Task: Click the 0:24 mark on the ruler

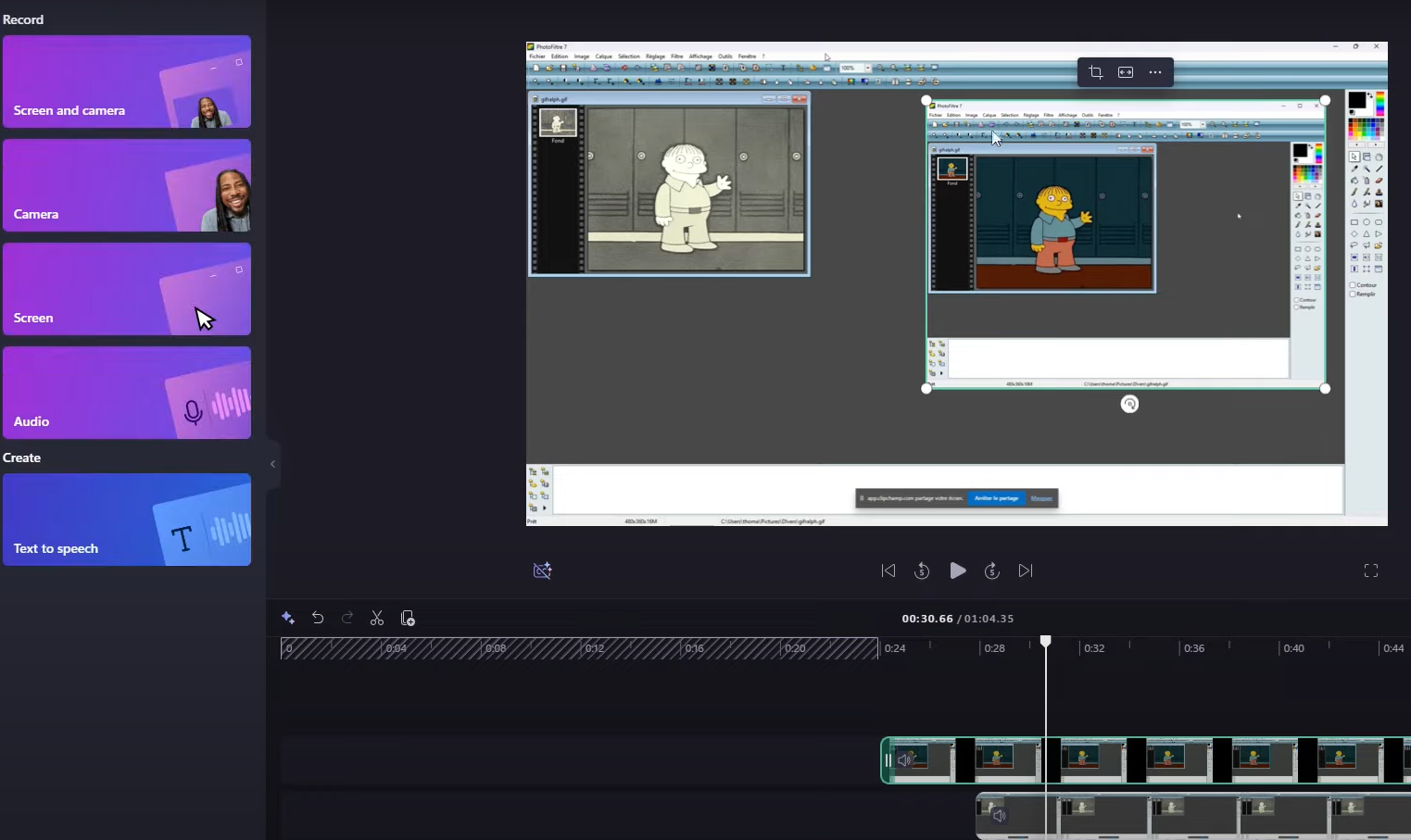Action: click(895, 648)
